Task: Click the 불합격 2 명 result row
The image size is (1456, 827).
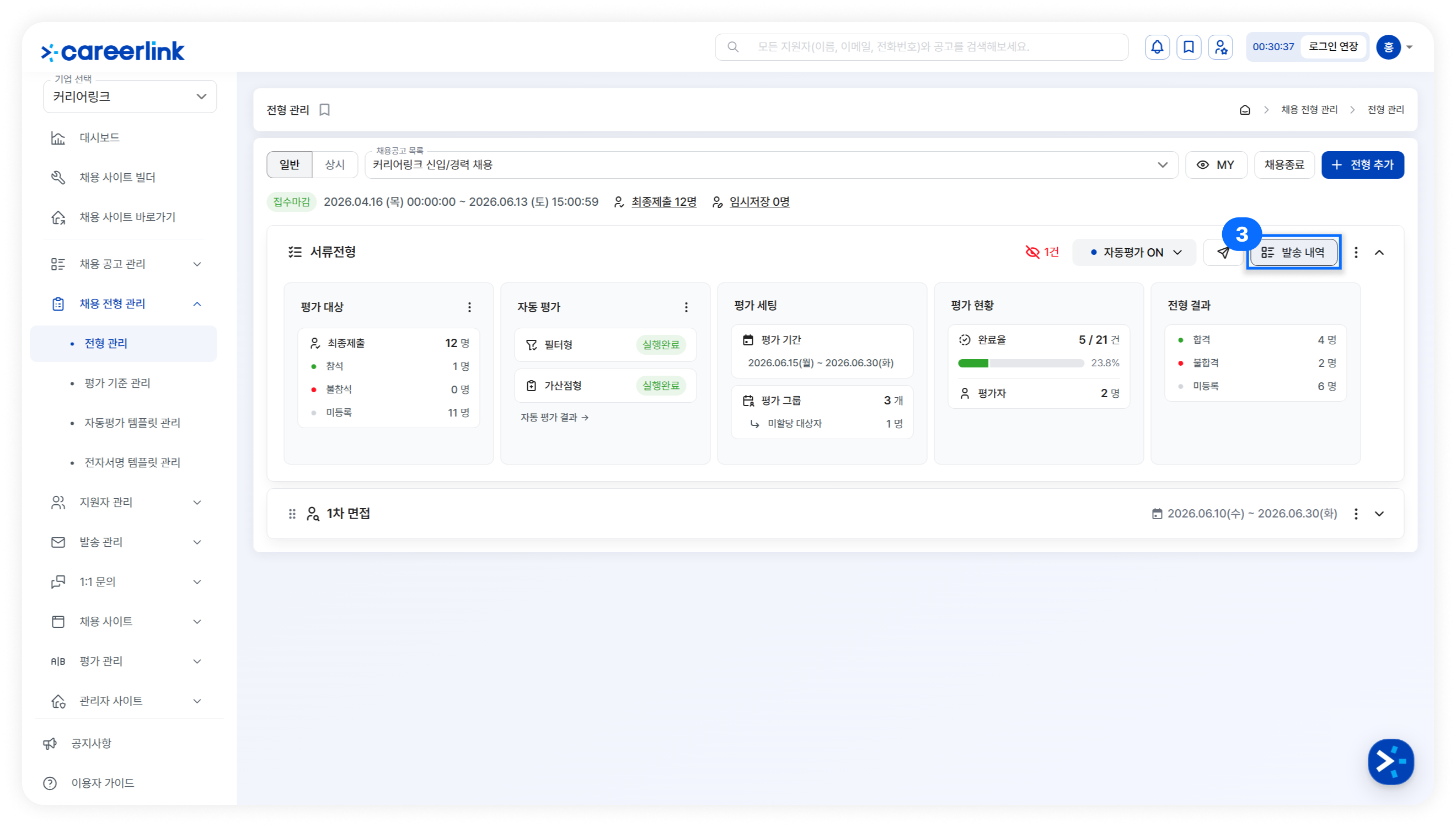Action: (x=1256, y=363)
